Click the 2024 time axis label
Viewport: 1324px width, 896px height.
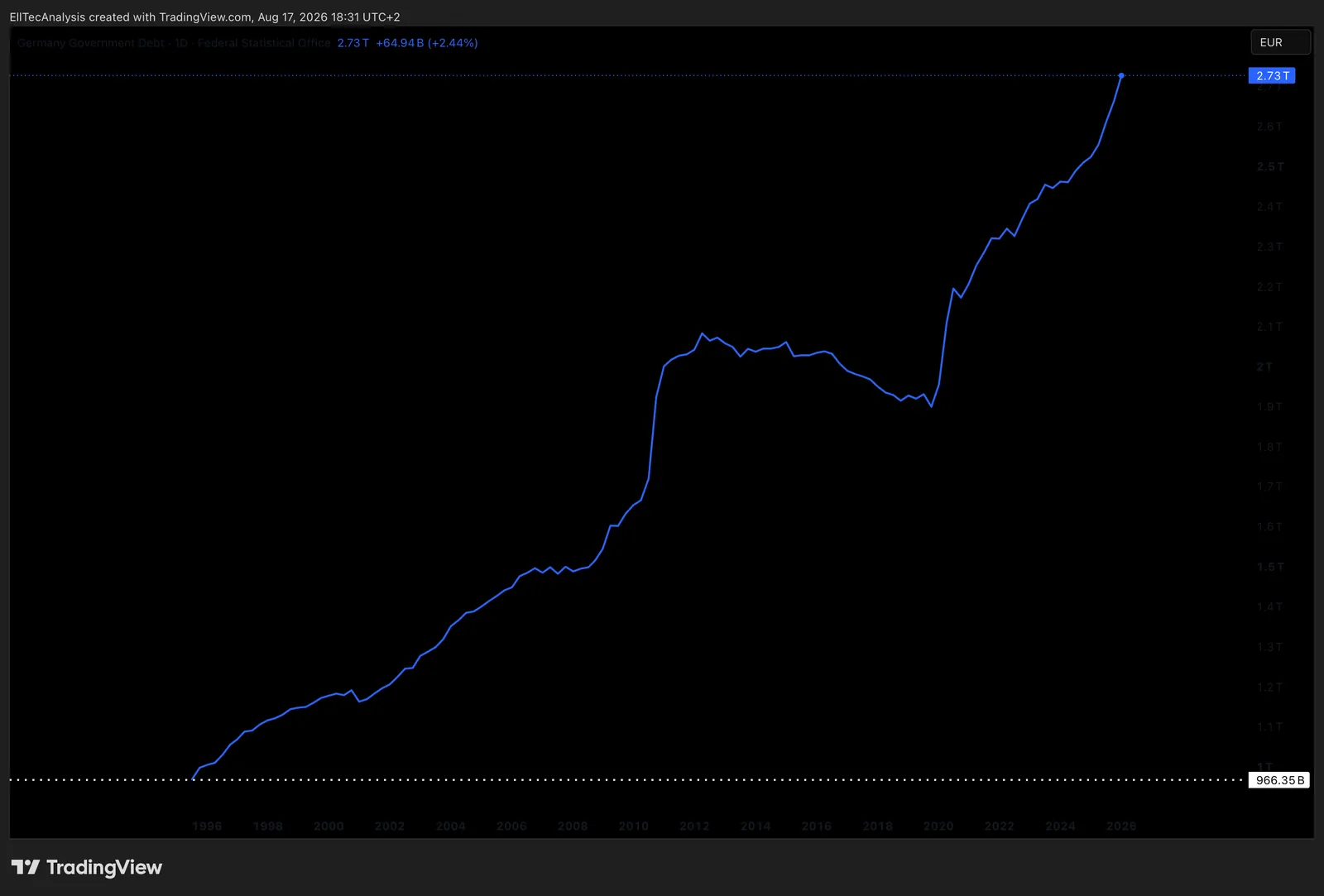[x=1061, y=826]
